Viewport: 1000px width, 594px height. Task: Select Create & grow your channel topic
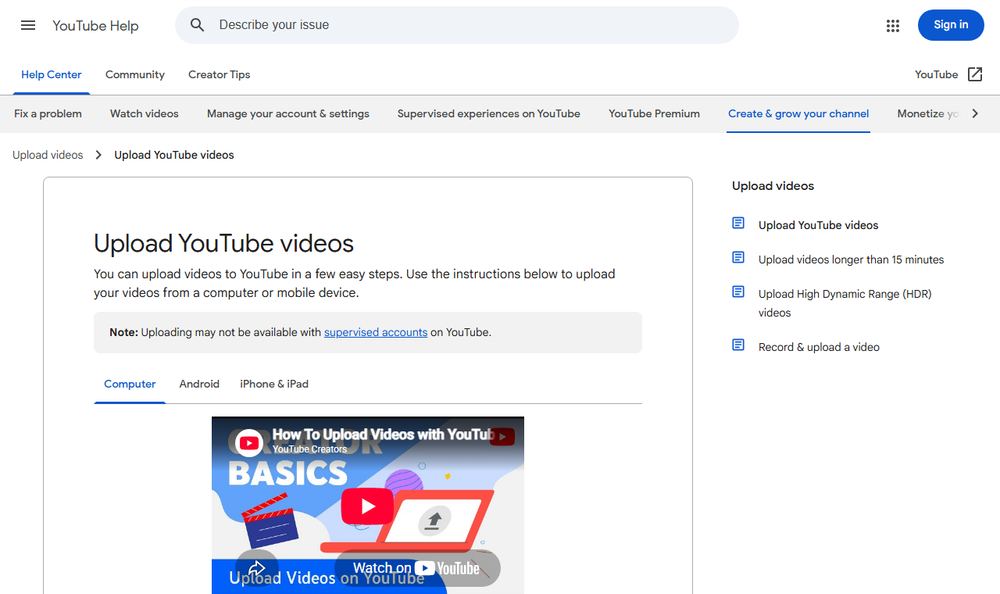[798, 114]
